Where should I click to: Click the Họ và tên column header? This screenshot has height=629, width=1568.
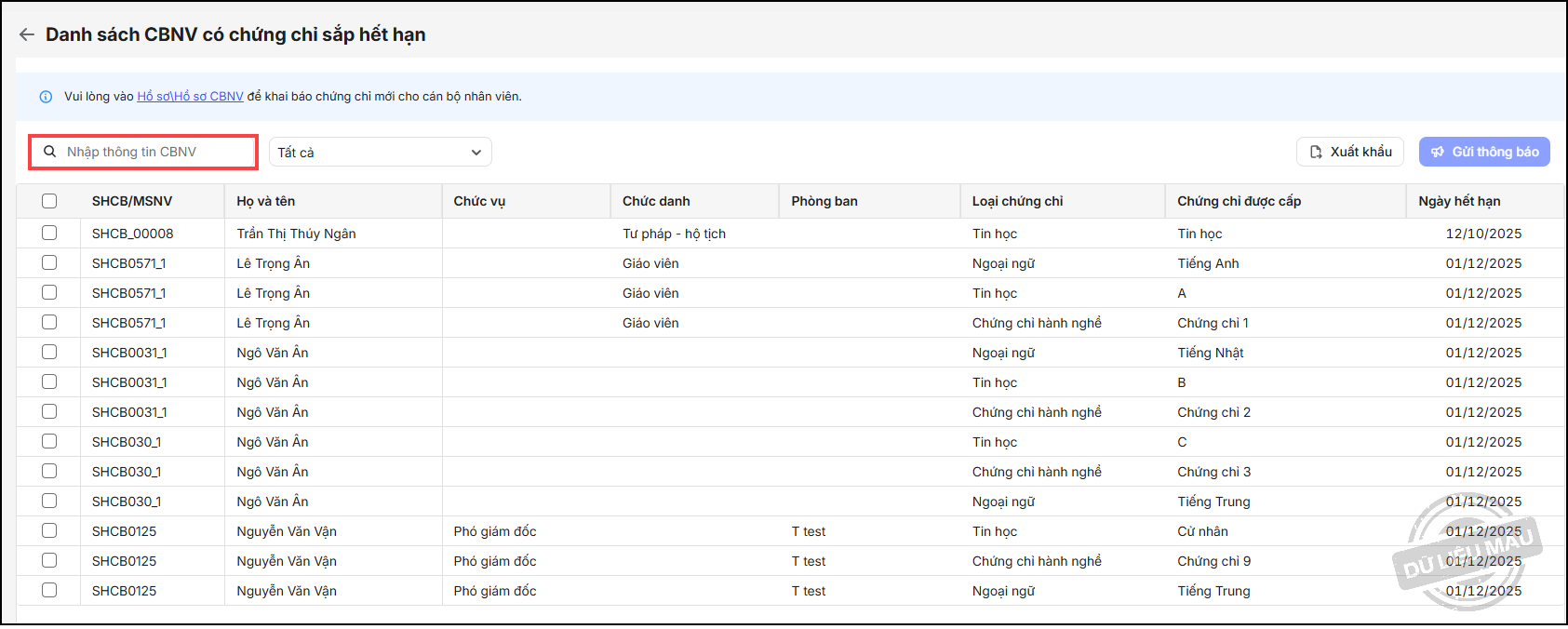(x=265, y=201)
